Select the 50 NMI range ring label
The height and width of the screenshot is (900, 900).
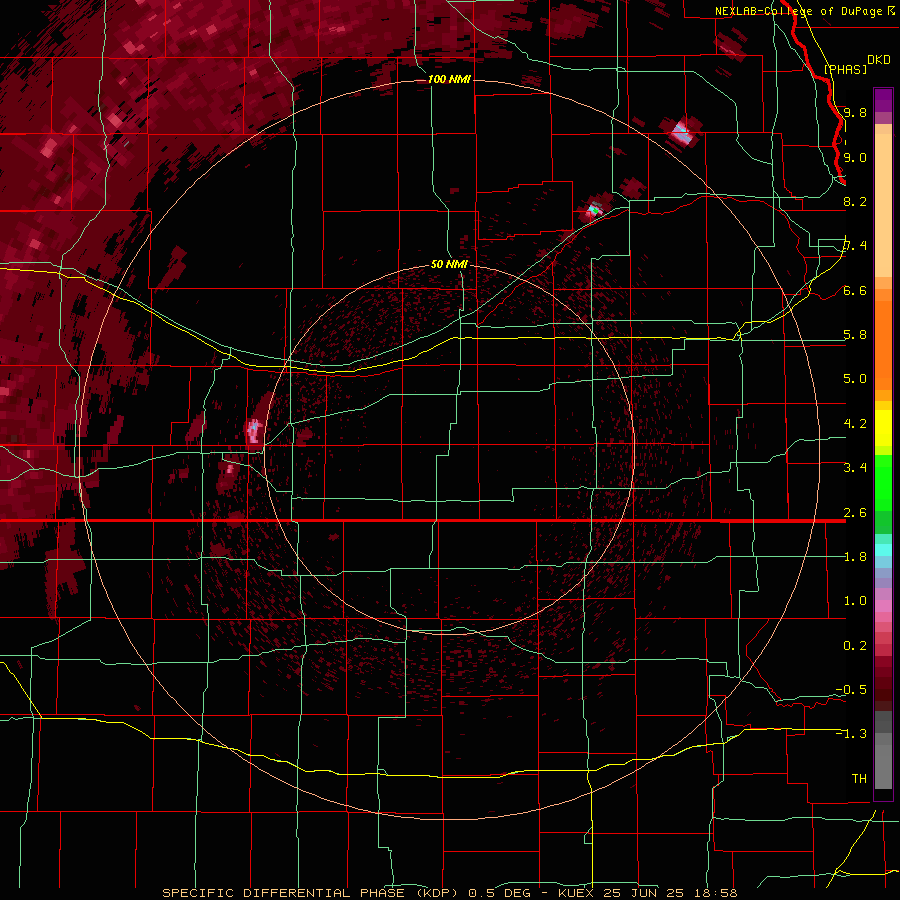449,264
